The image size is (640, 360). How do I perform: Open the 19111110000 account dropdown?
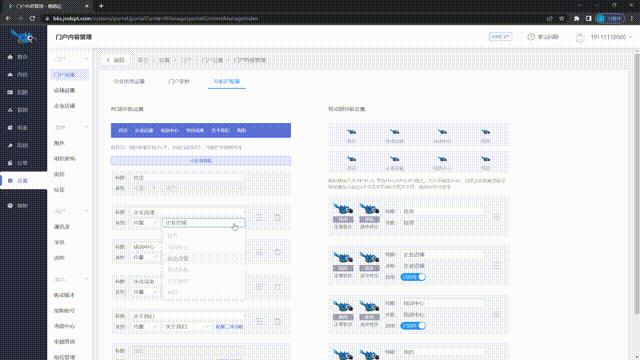[611, 37]
